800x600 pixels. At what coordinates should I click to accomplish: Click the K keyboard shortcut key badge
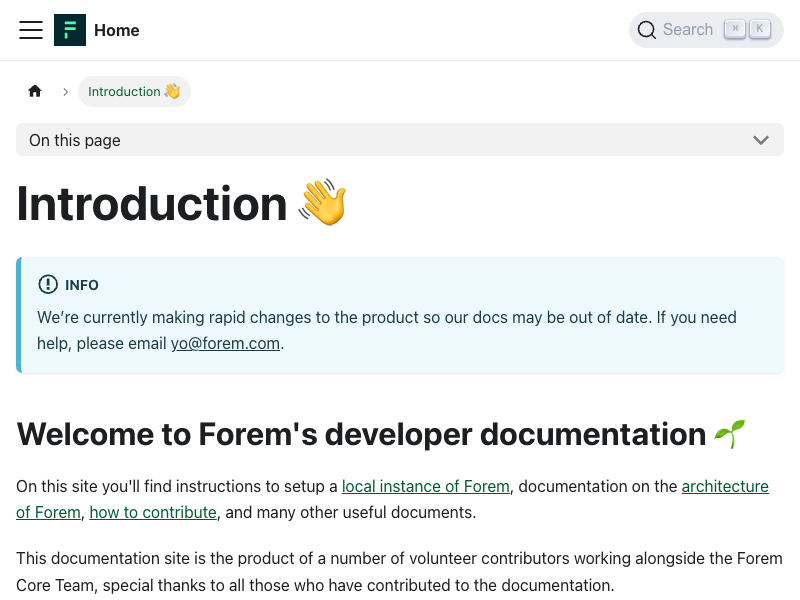760,29
